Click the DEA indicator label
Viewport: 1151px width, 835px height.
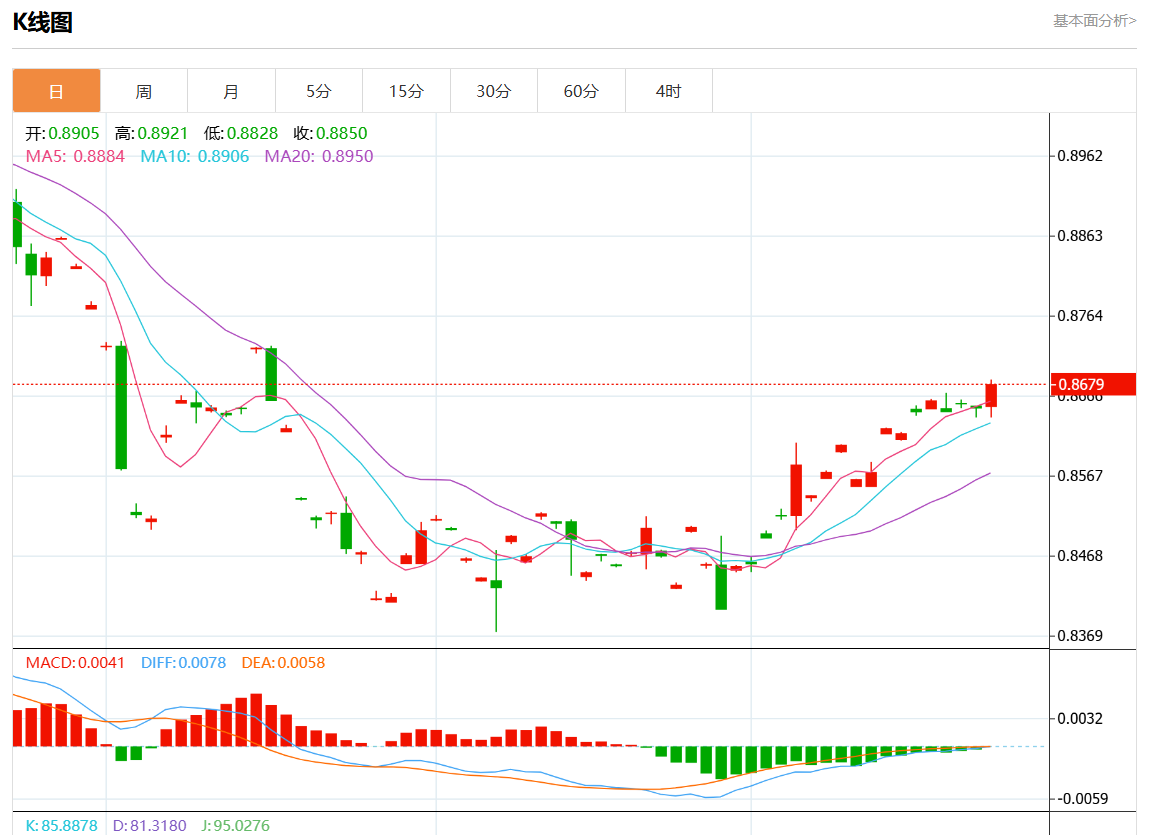click(x=283, y=662)
